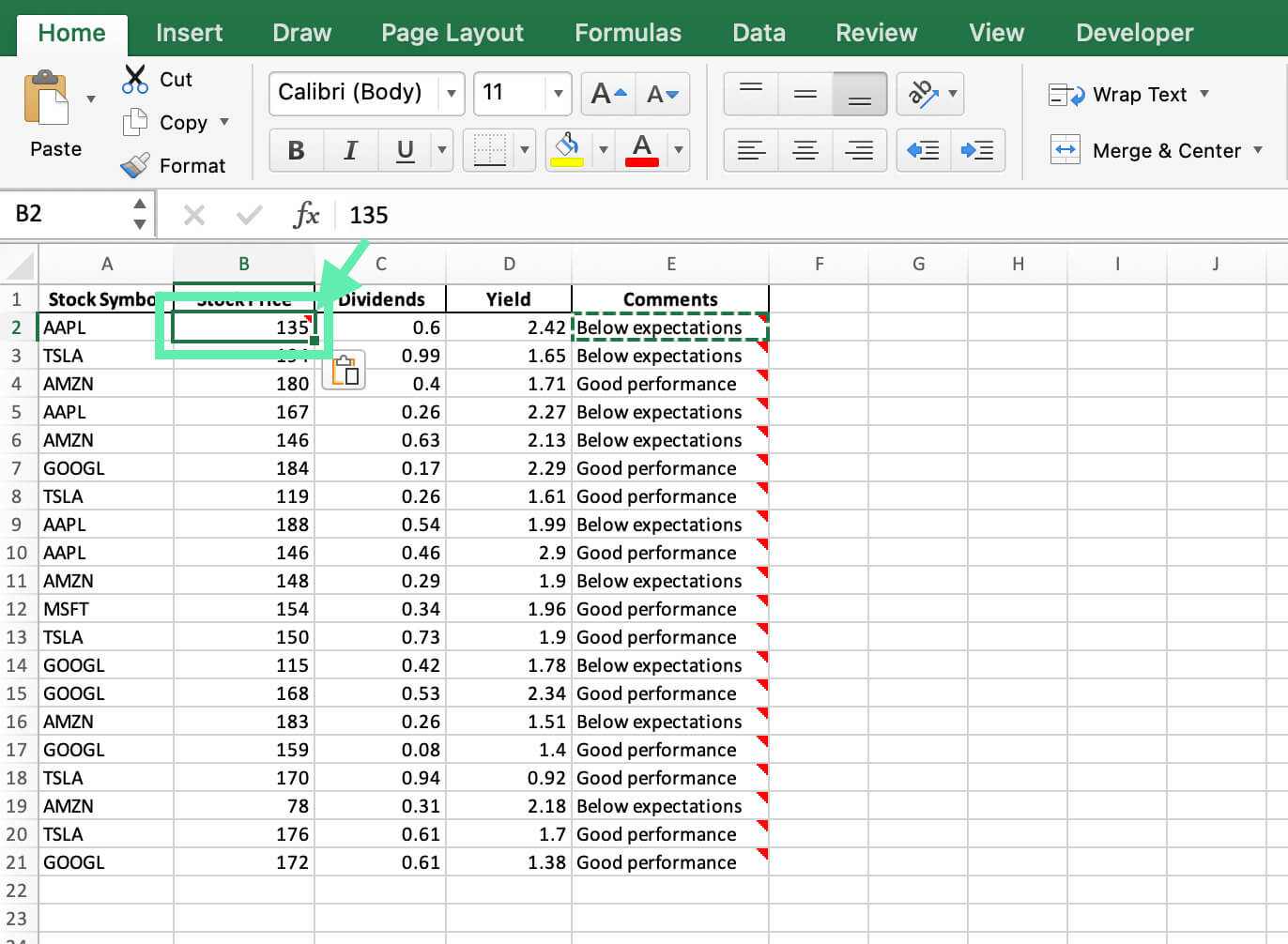The height and width of the screenshot is (944, 1288).
Task: Select row 10 header
Action: coord(17,553)
